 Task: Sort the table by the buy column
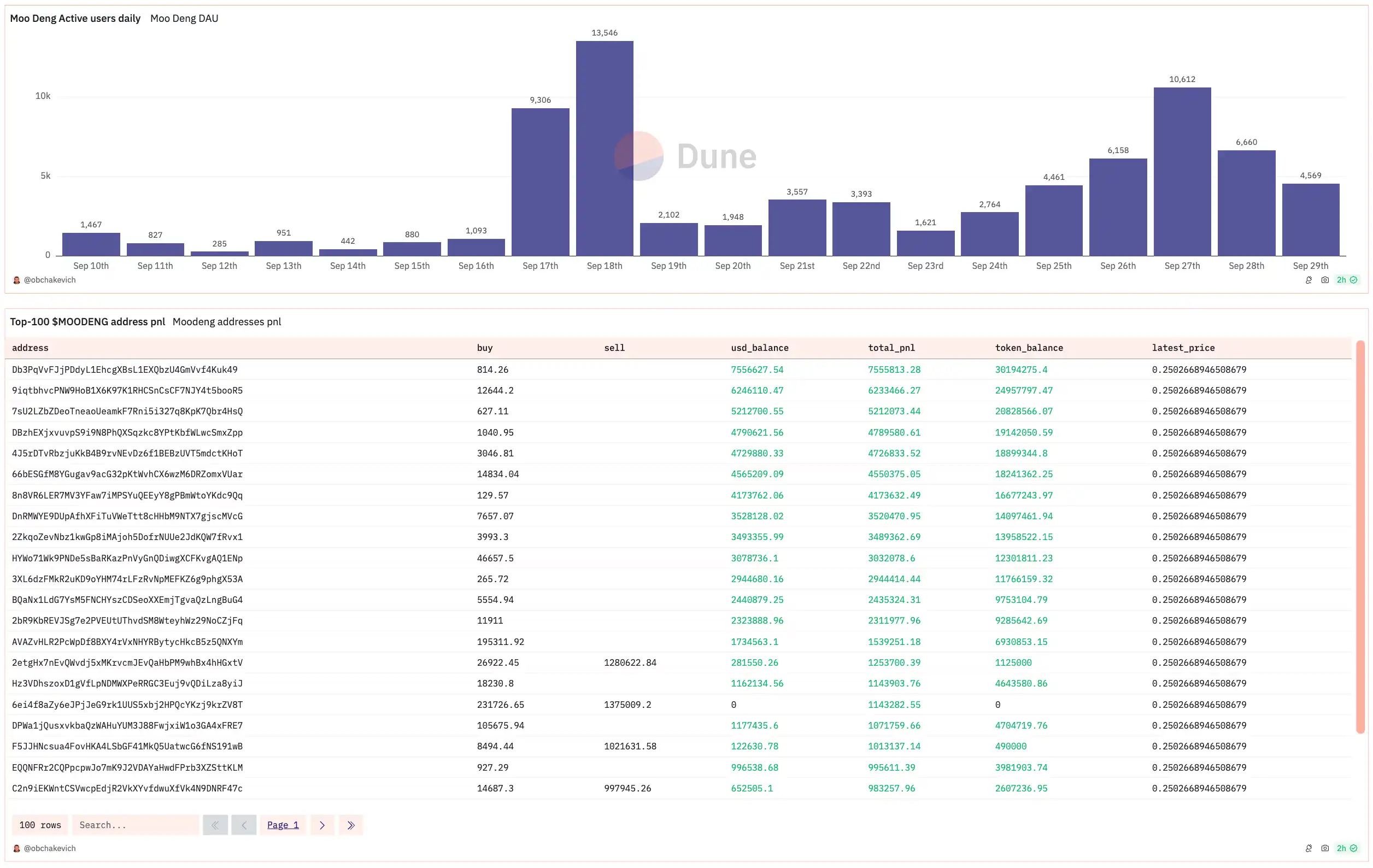point(485,348)
